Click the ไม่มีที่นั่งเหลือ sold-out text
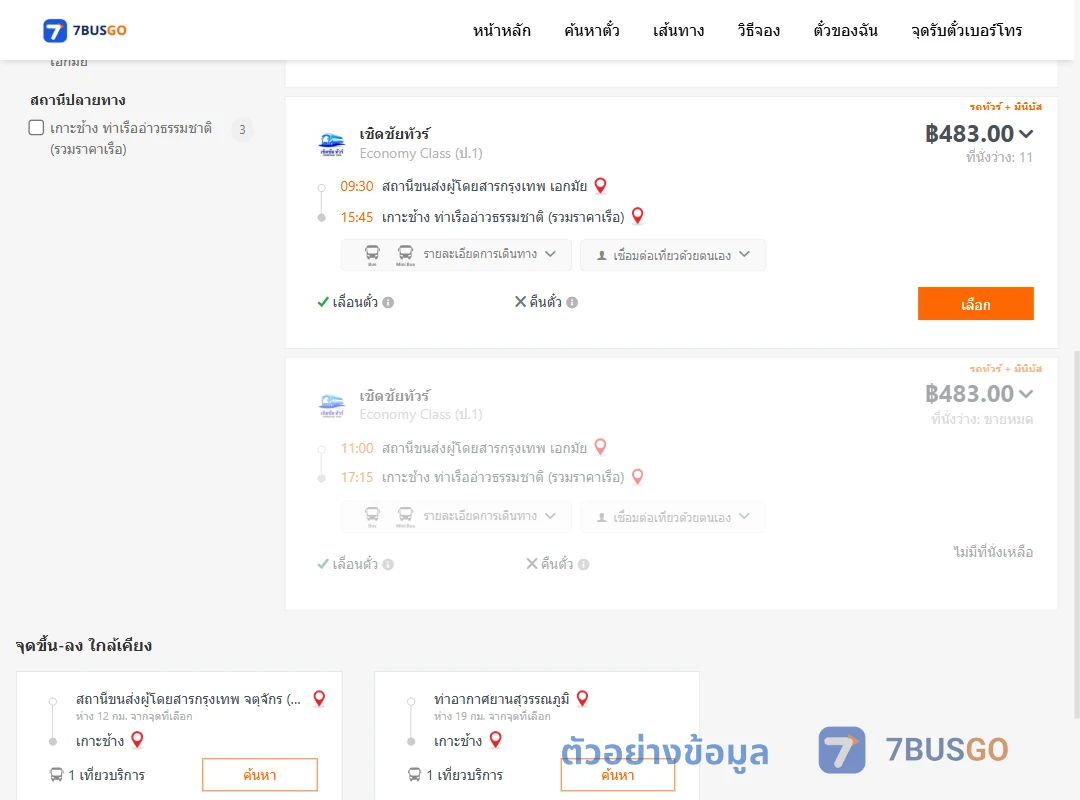The height and width of the screenshot is (800, 1080). click(993, 552)
